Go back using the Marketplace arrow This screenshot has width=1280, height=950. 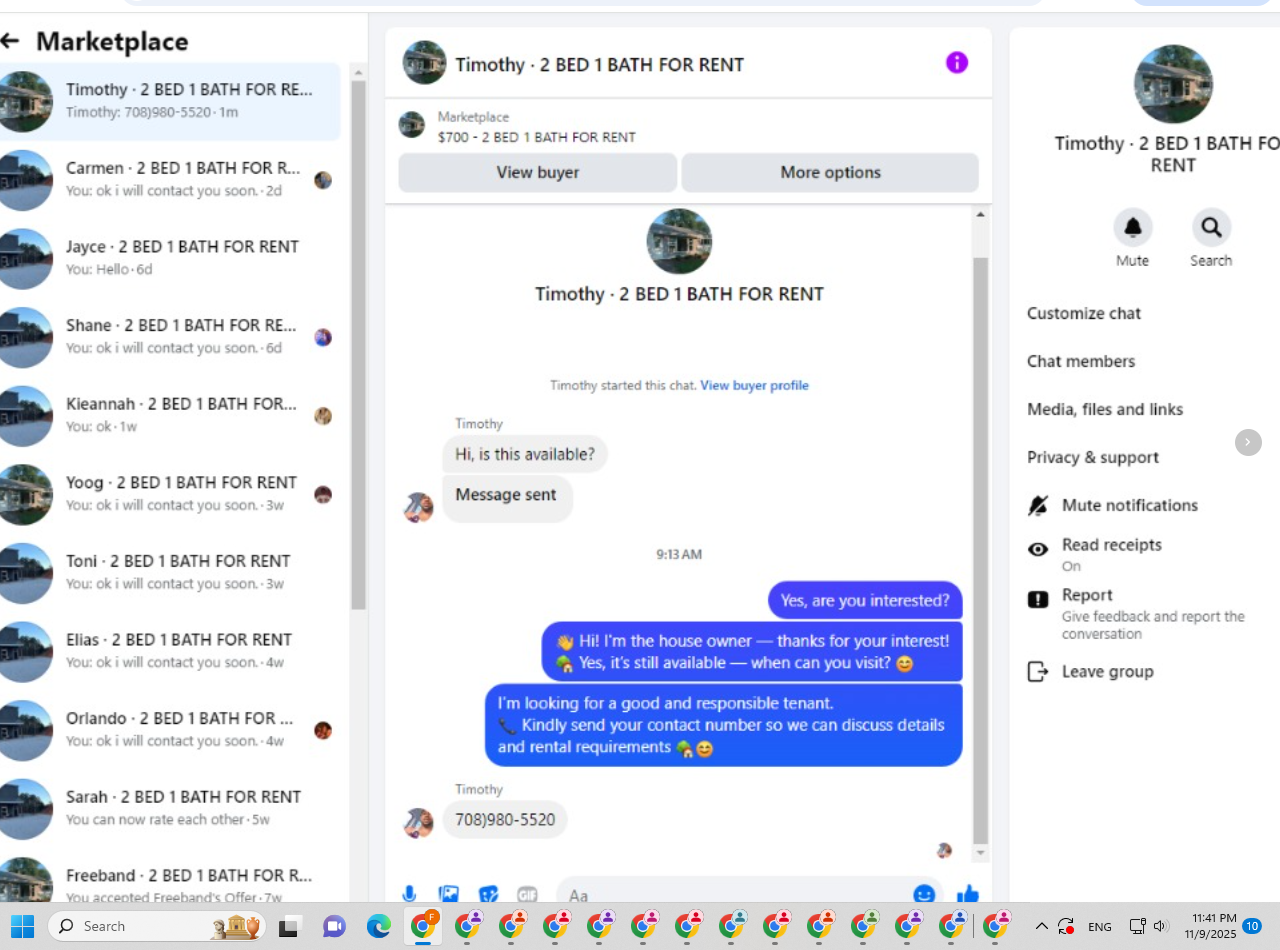point(10,41)
